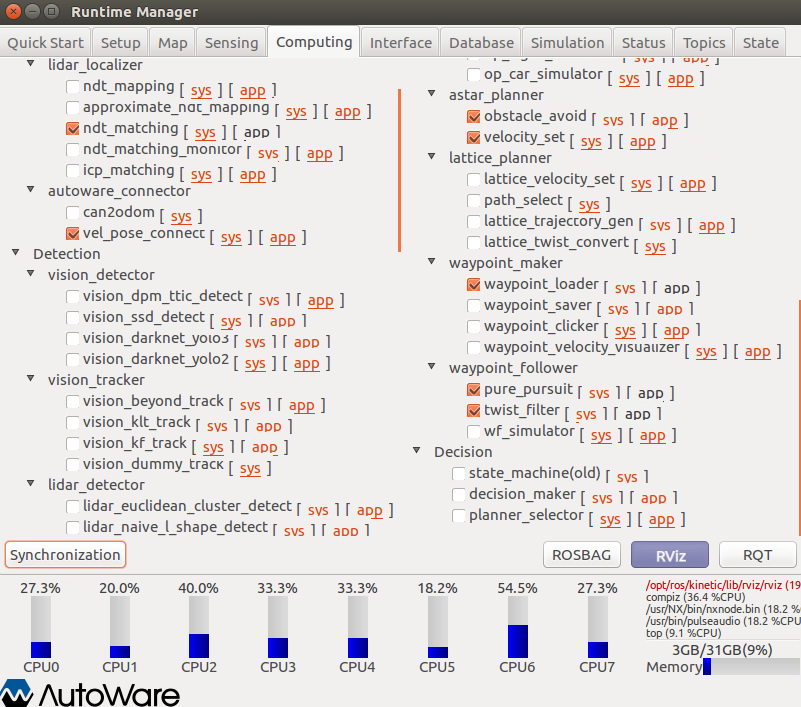The width and height of the screenshot is (801, 707).
Task: Open sys link for planner_selector
Action: [610, 520]
